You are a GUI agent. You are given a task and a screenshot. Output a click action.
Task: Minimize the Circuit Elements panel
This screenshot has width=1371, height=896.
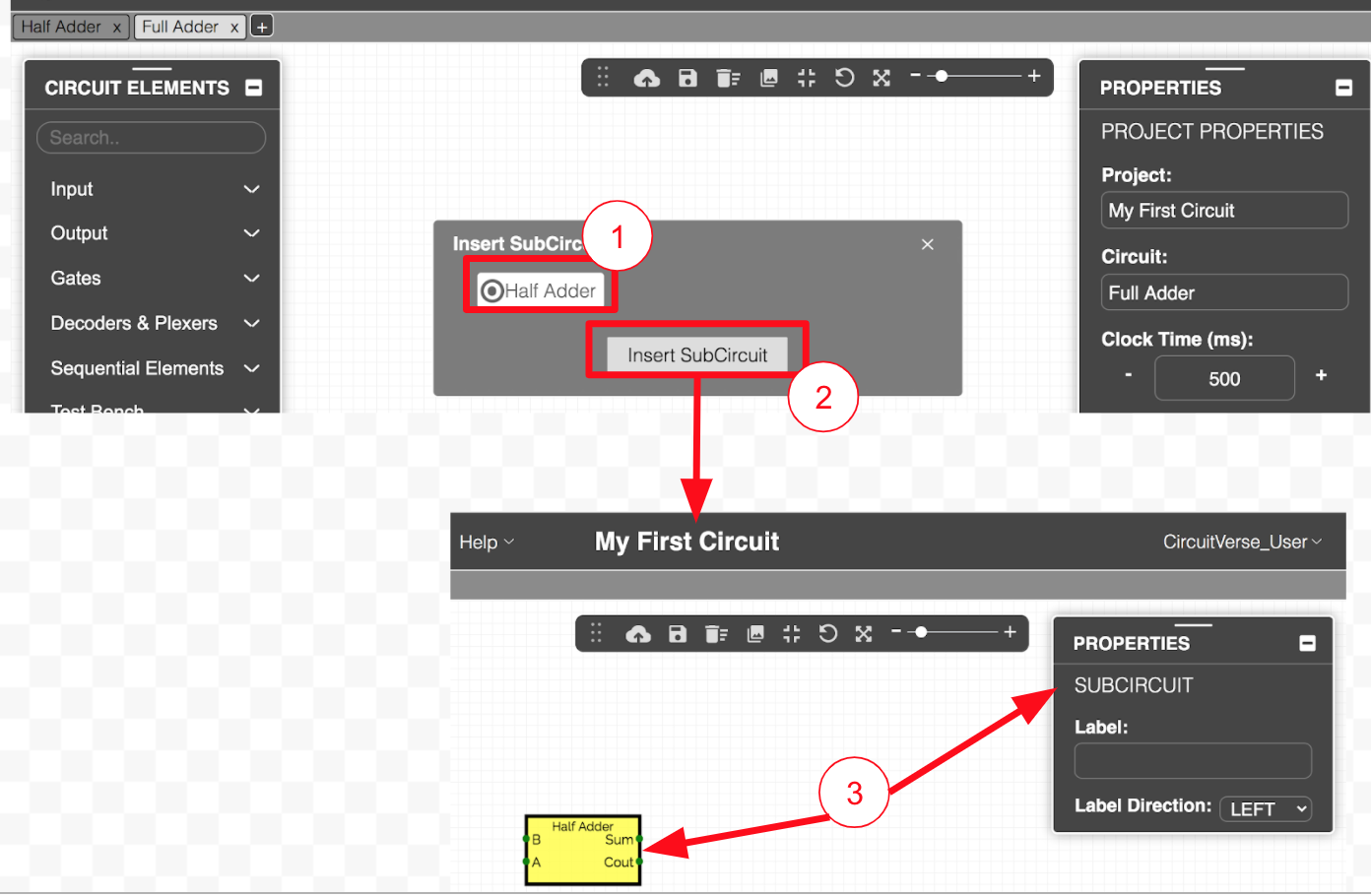(254, 88)
